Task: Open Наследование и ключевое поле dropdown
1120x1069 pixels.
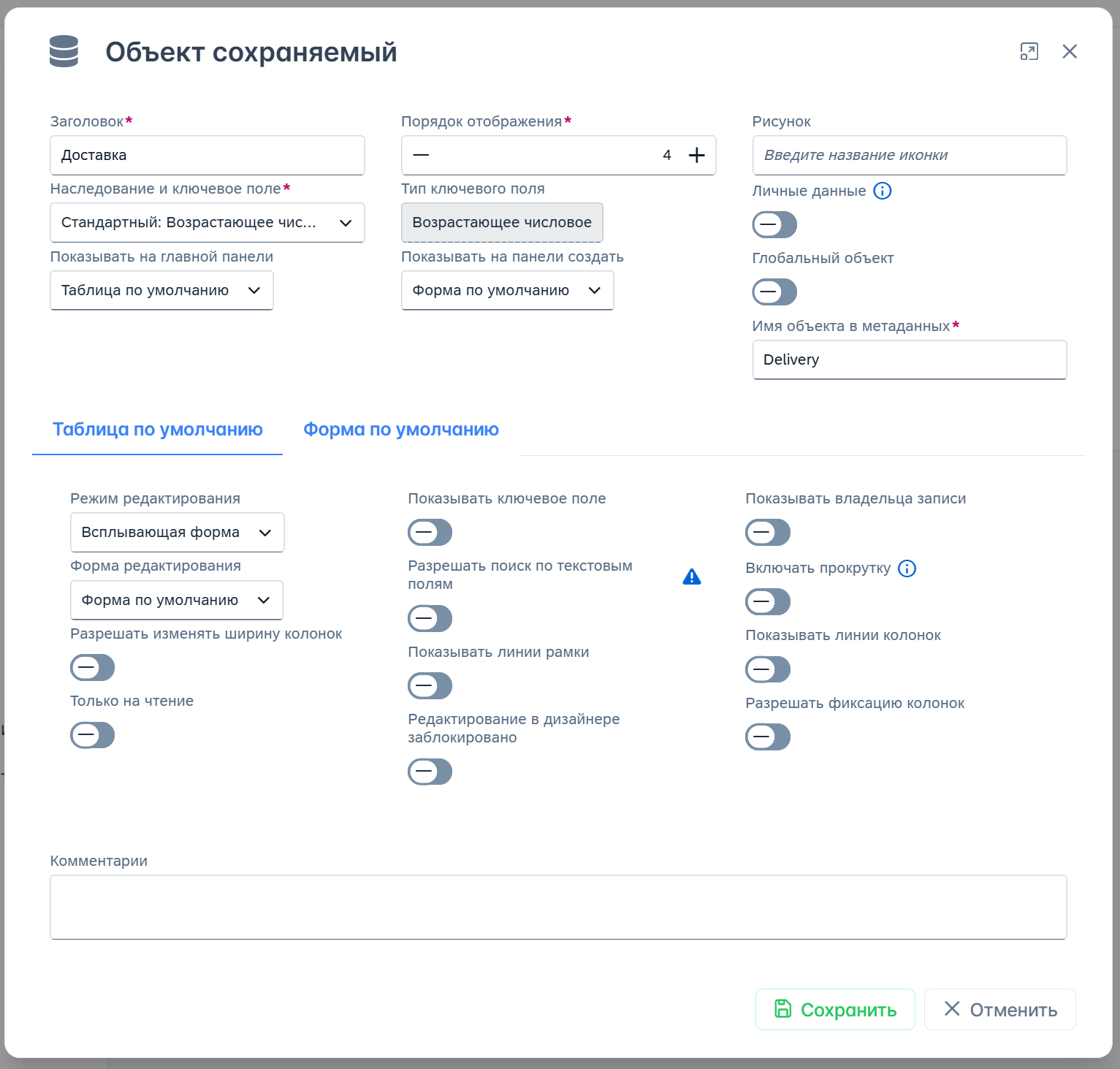Action: [207, 223]
